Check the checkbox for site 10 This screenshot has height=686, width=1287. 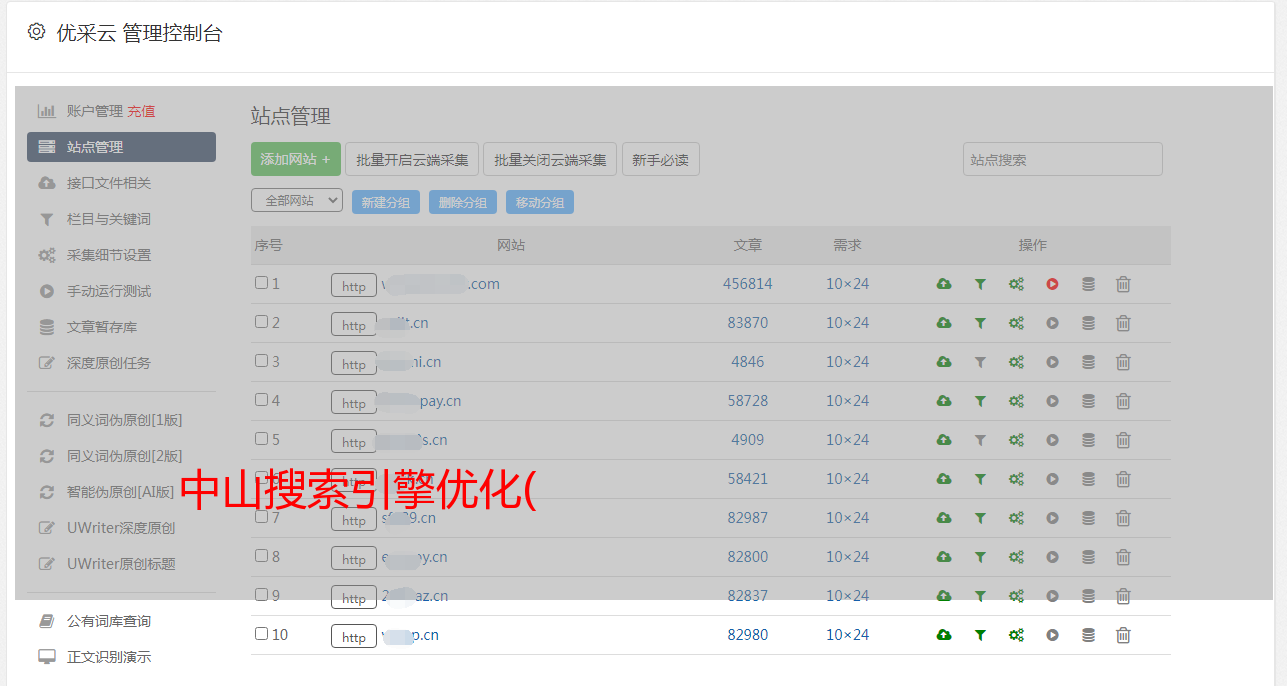tap(261, 634)
